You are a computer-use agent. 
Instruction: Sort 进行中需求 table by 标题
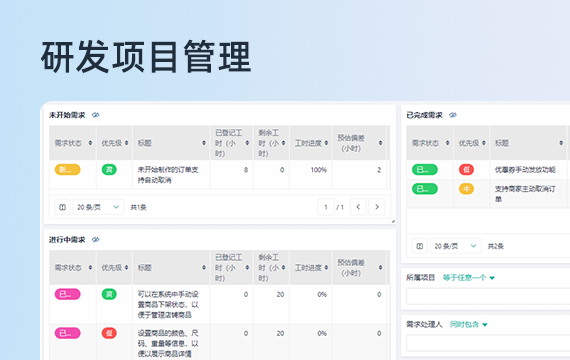tap(204, 268)
